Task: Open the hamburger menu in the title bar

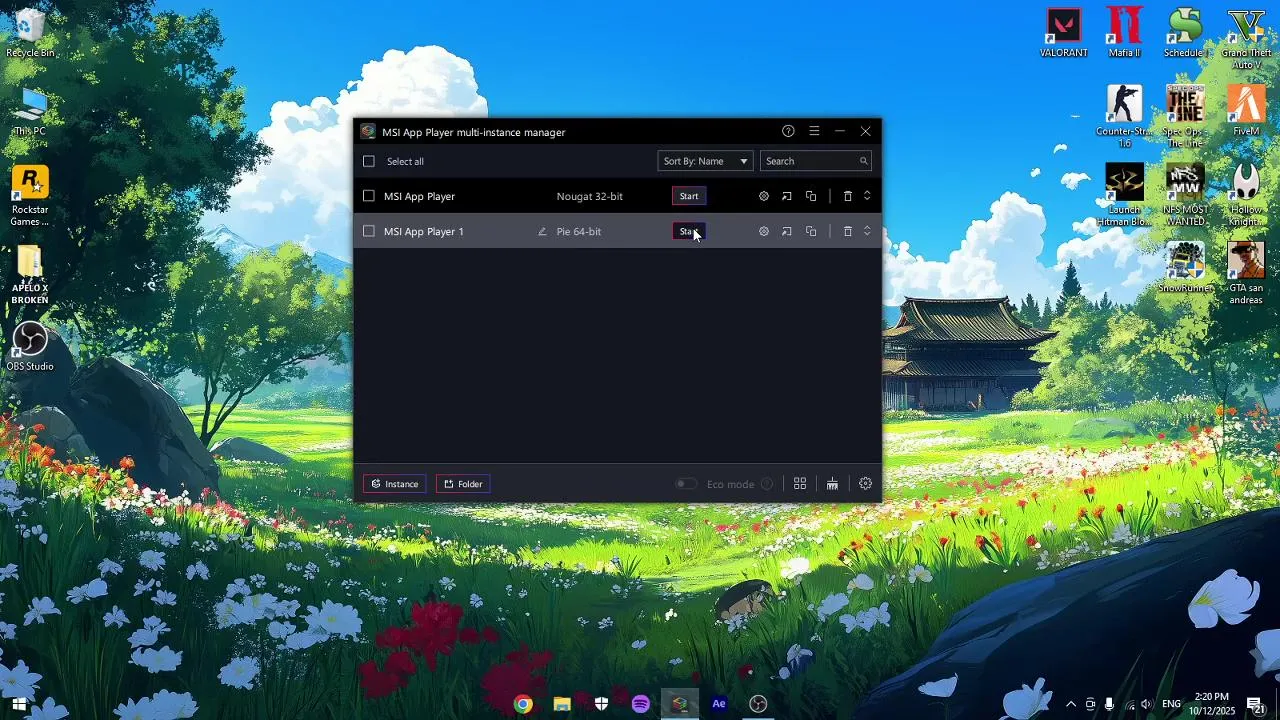Action: coord(814,131)
